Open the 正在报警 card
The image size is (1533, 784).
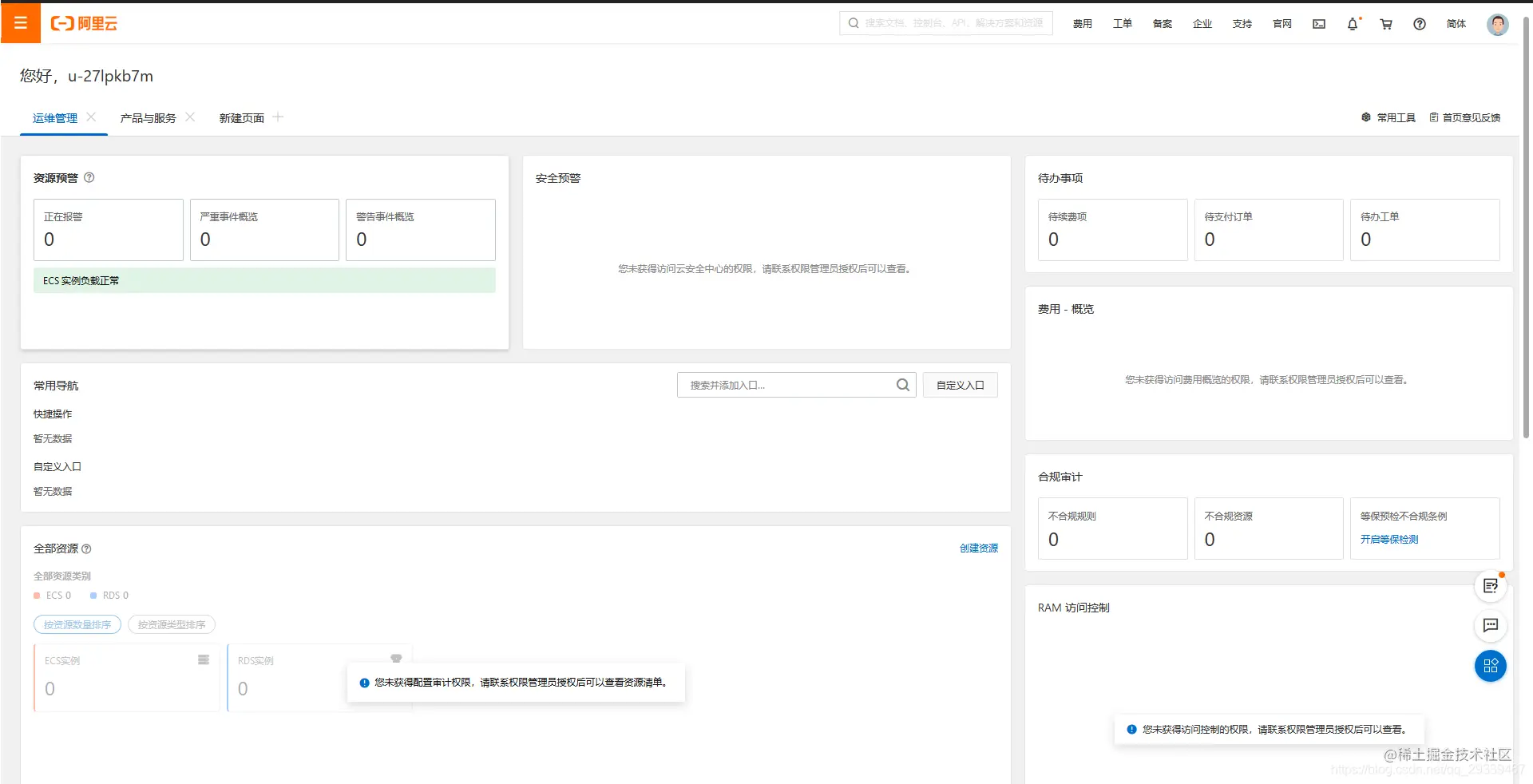coord(109,230)
